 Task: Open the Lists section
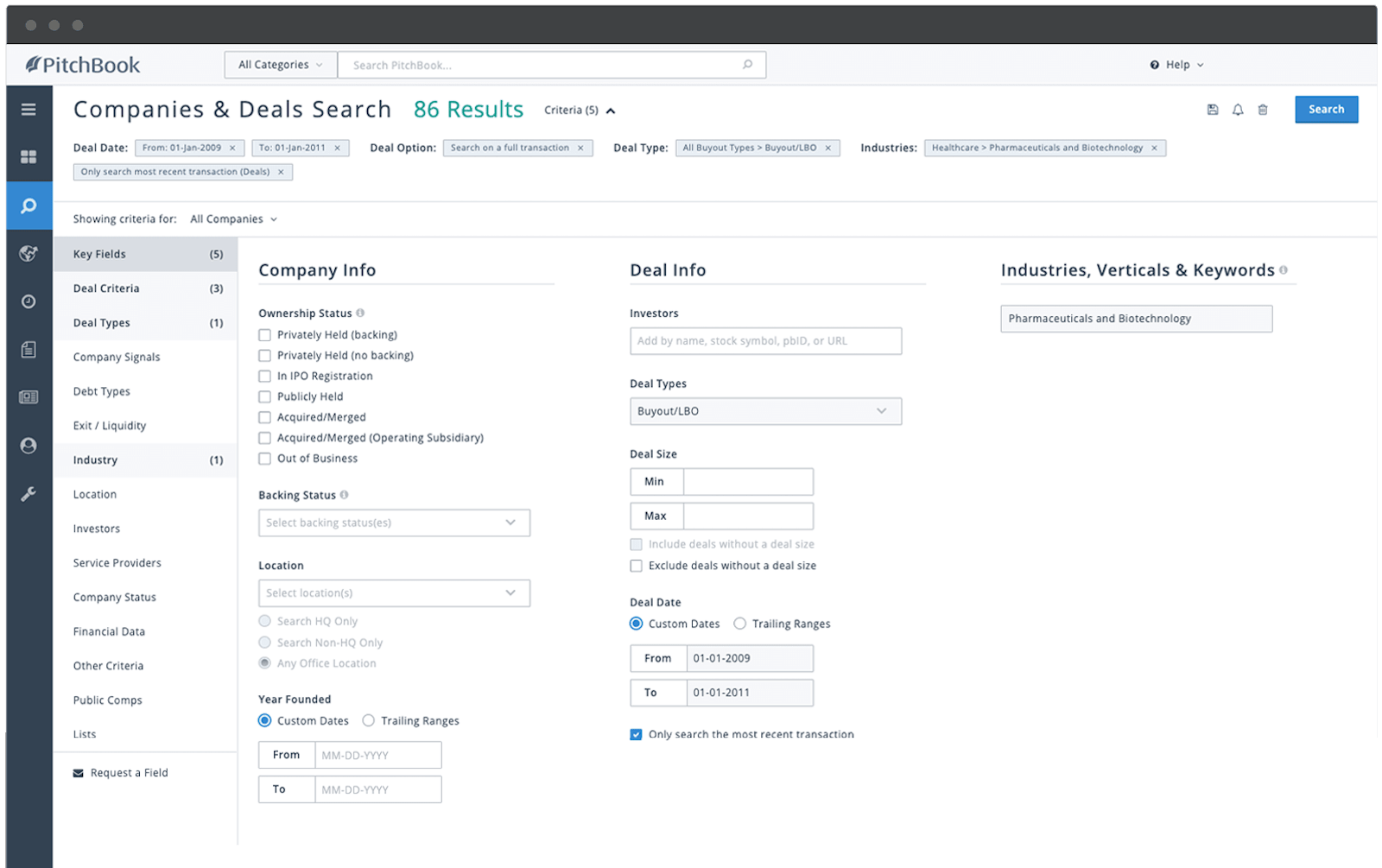(x=145, y=734)
